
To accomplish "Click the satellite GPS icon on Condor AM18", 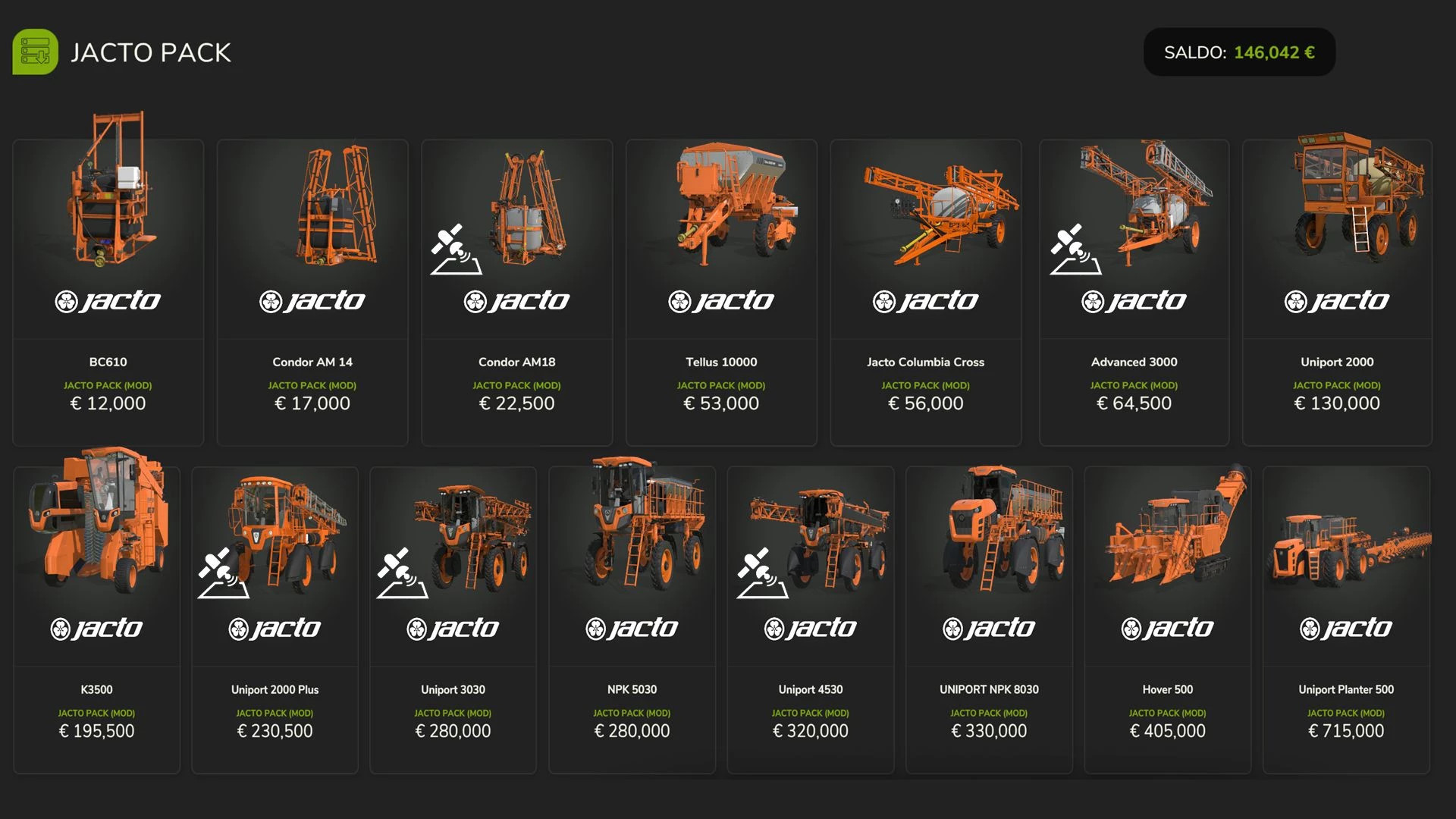I will tap(457, 249).
